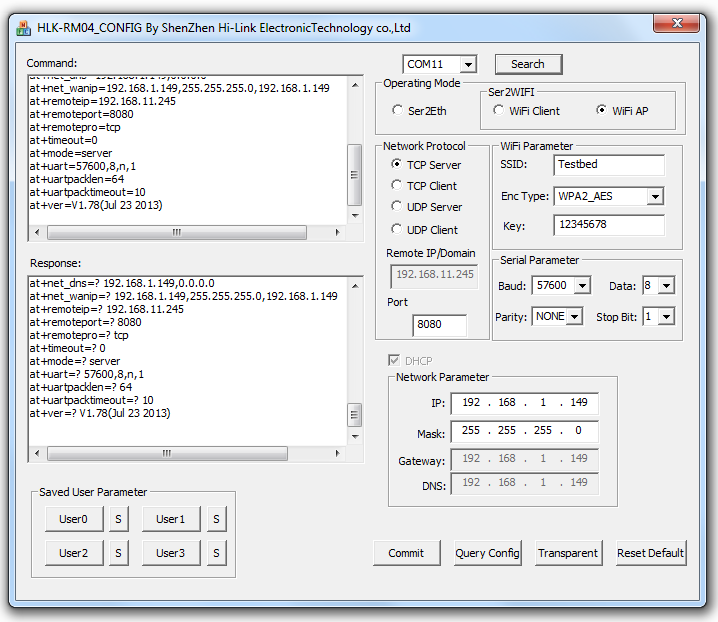Click Command box vertical scroll up arrow
The width and height of the screenshot is (718, 622).
[355, 85]
